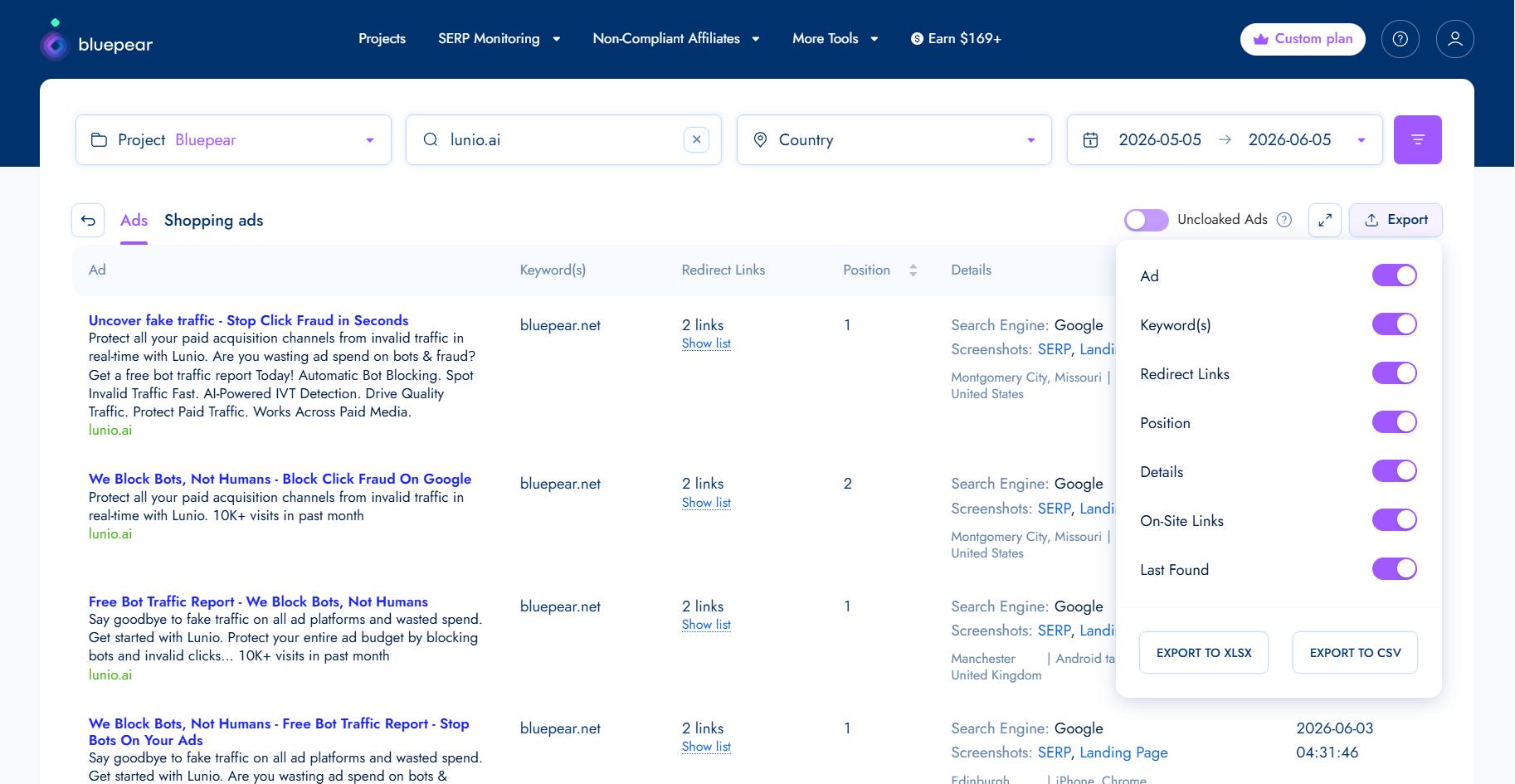Screen dimensions: 1515x784
Task: Toggle the Details export switch
Action: tap(1395, 471)
